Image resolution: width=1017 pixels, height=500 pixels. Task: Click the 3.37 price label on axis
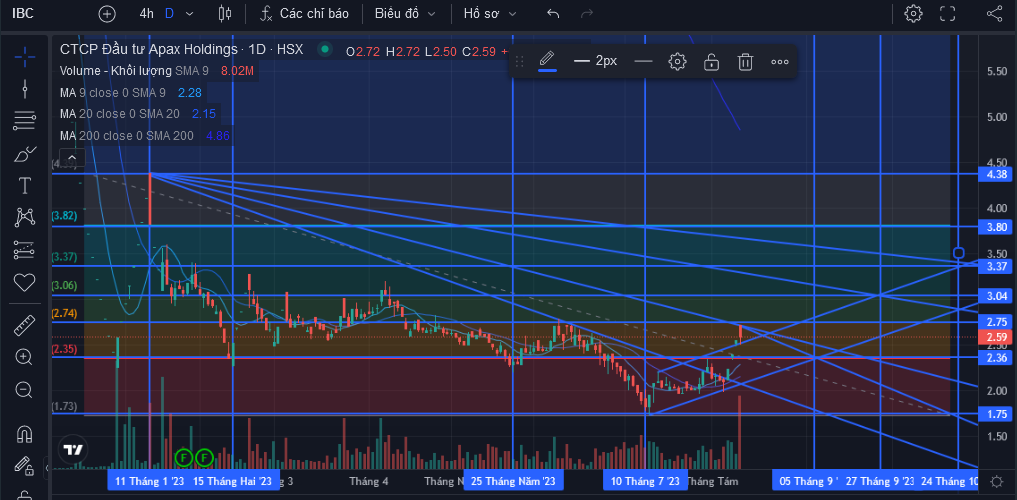996,267
